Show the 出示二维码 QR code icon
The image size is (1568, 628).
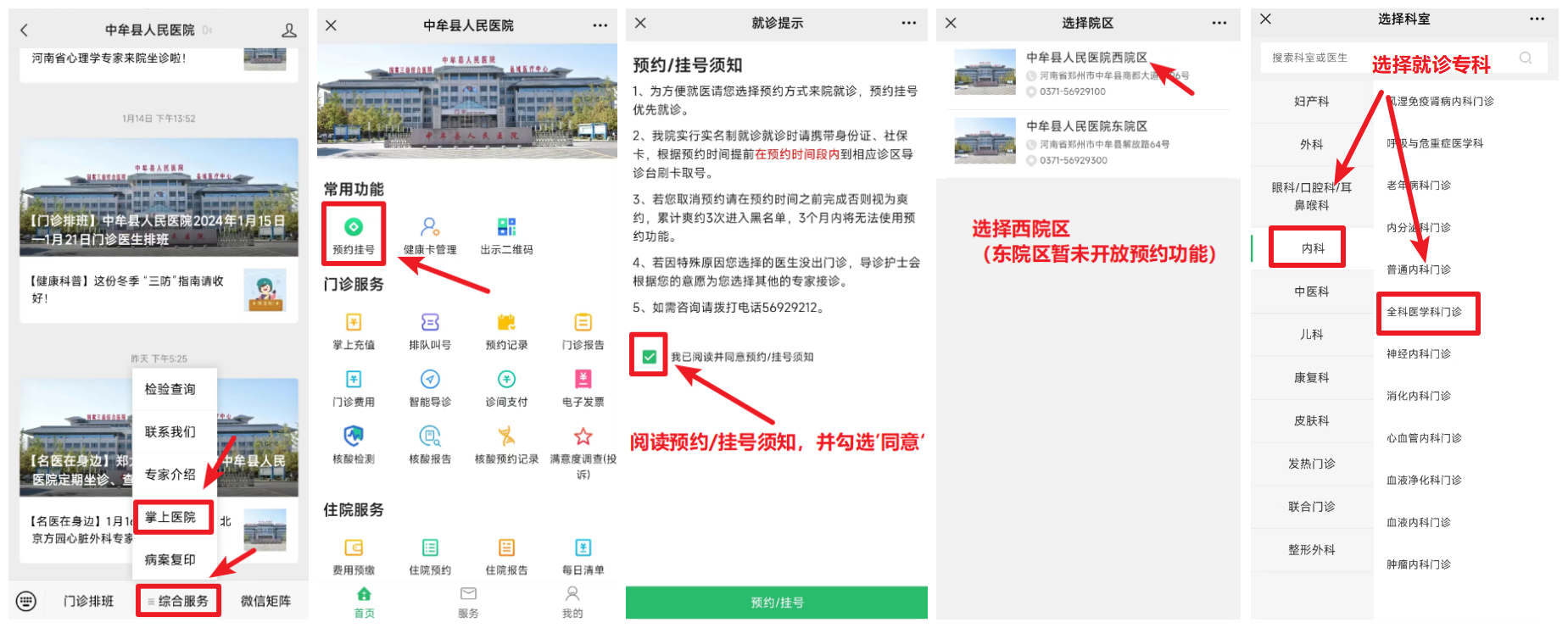(x=506, y=226)
